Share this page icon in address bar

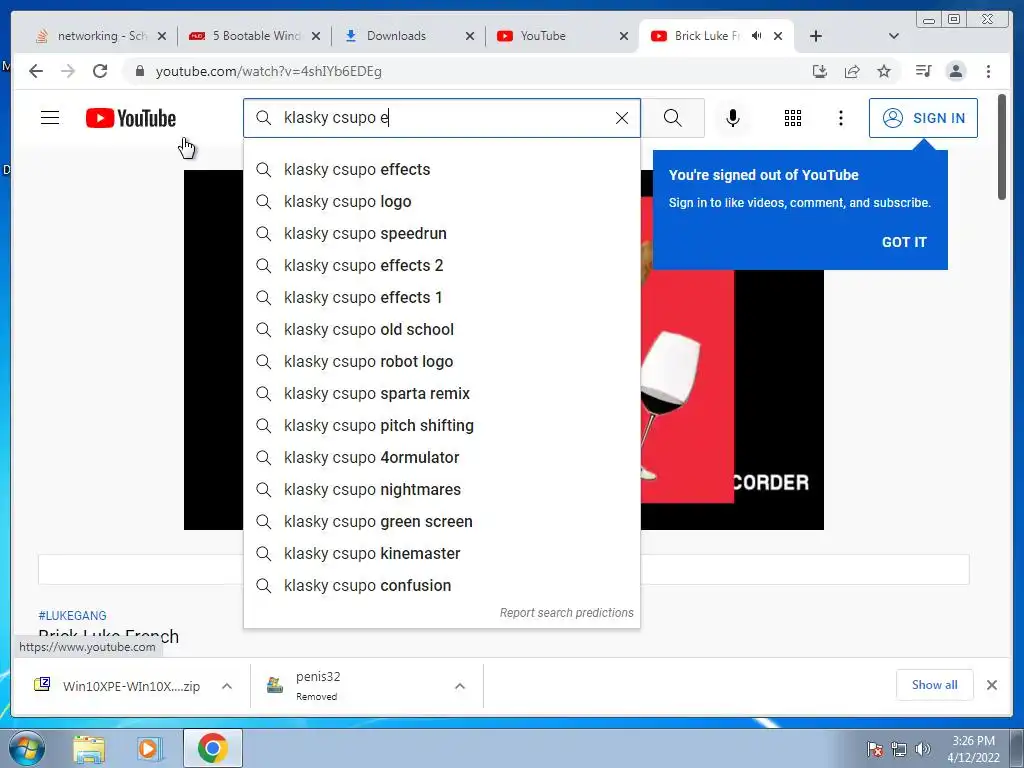(x=852, y=71)
